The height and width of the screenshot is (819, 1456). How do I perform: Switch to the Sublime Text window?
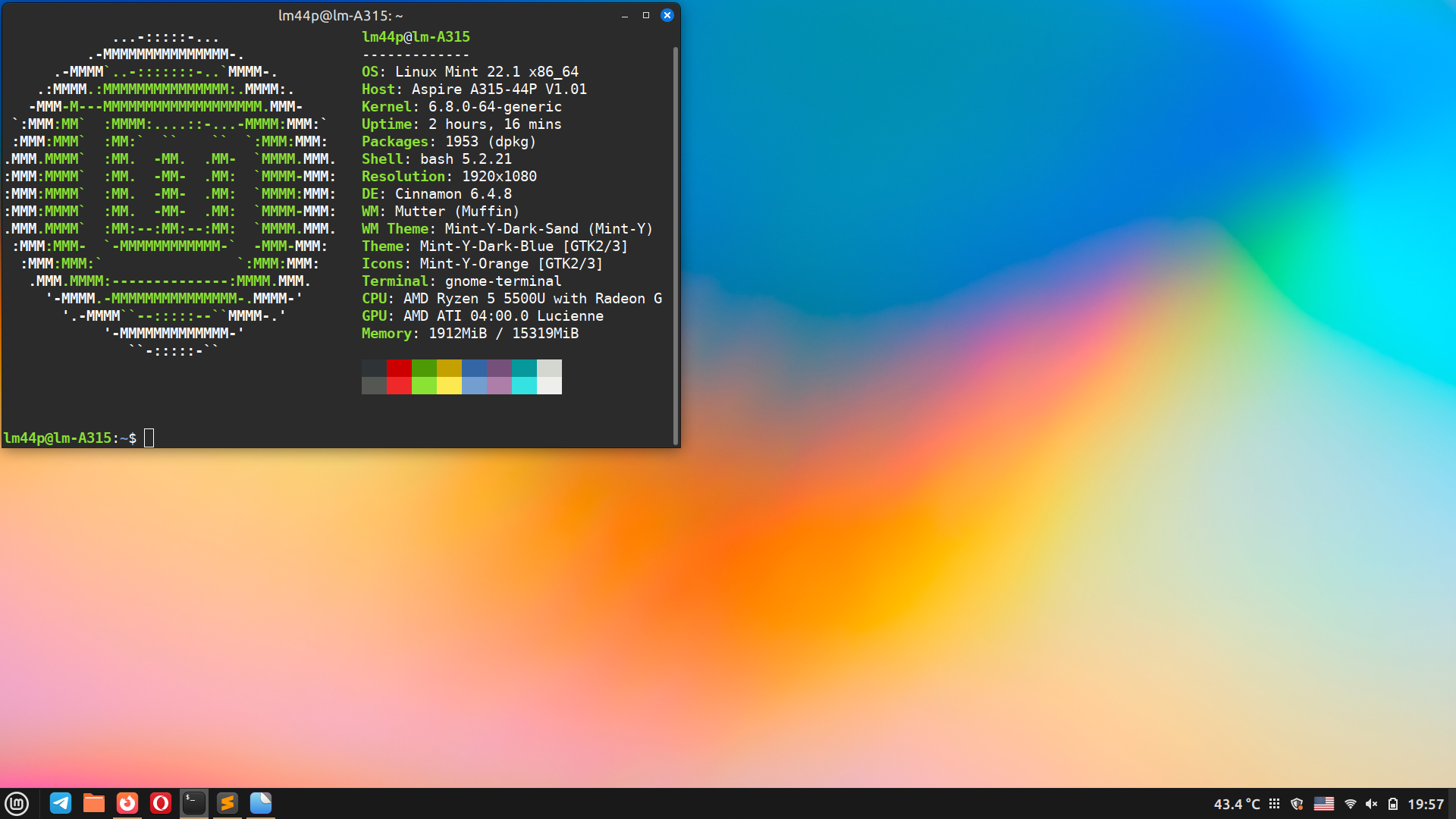coord(227,803)
